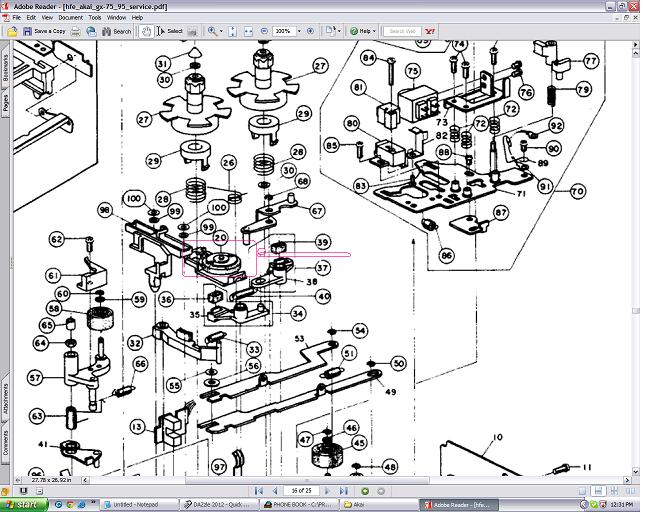Open the View menu
This screenshot has width=648, height=512.
tap(45, 17)
